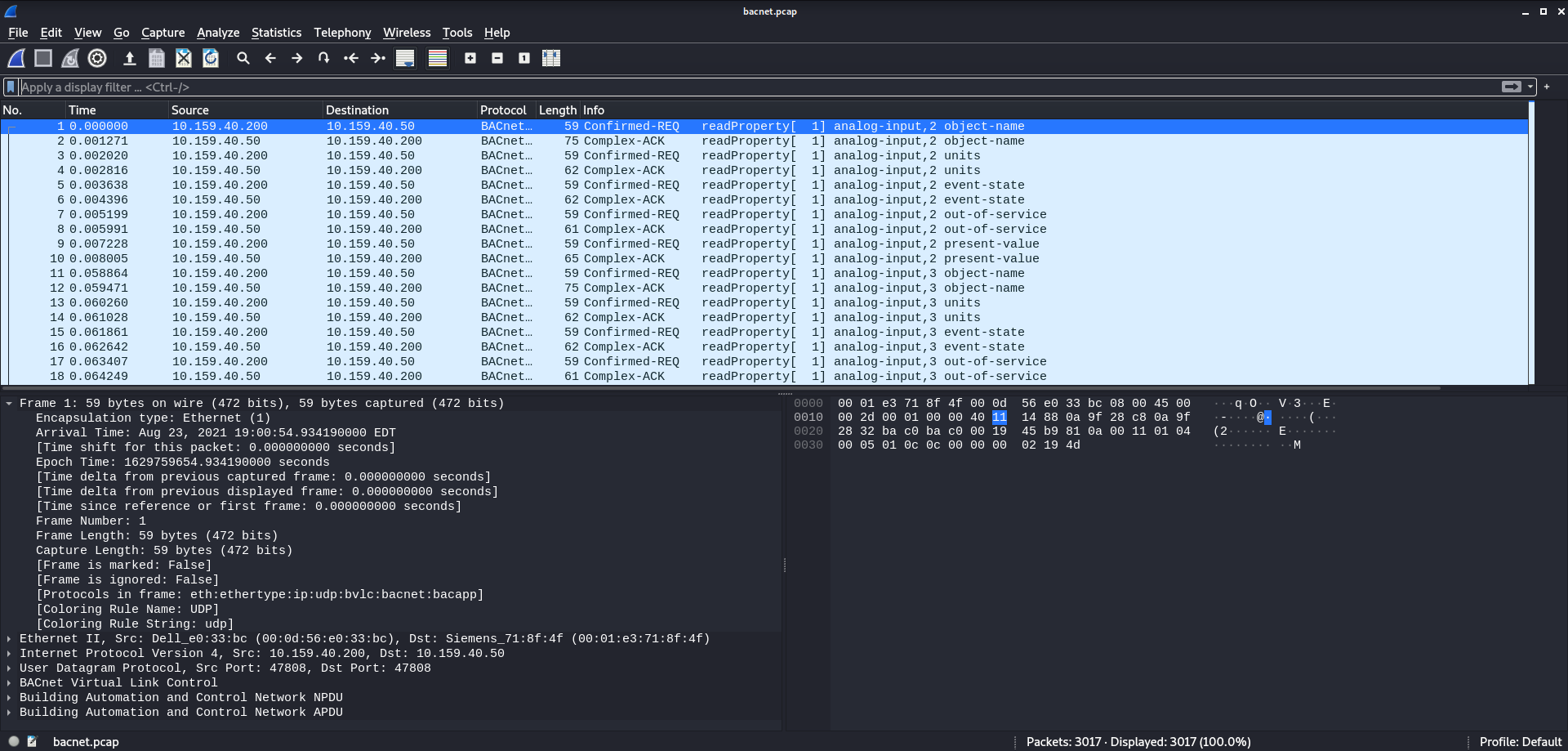Save this capture file icon

[x=157, y=58]
